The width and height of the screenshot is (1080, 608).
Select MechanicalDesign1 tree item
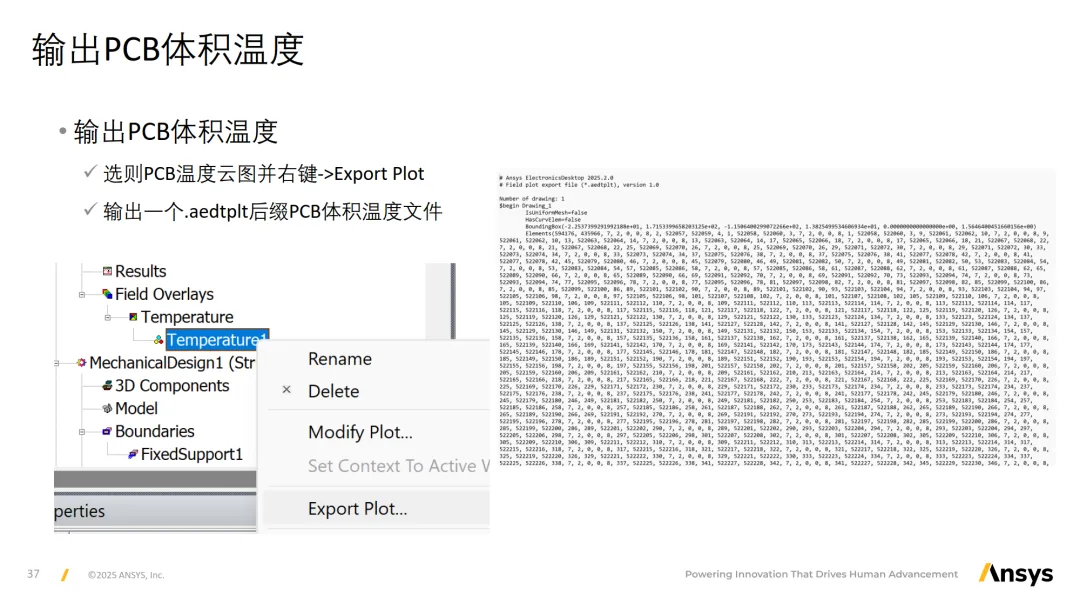172,363
